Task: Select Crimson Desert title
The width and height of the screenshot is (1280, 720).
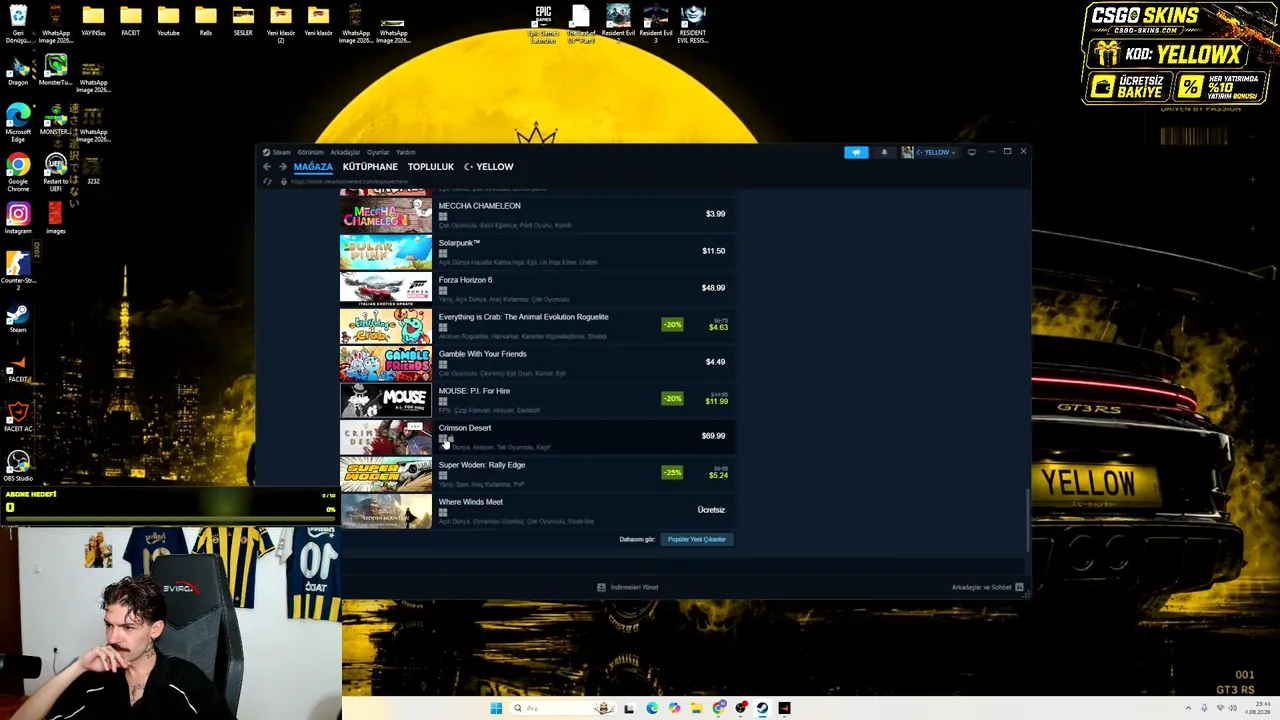Action: [465, 428]
